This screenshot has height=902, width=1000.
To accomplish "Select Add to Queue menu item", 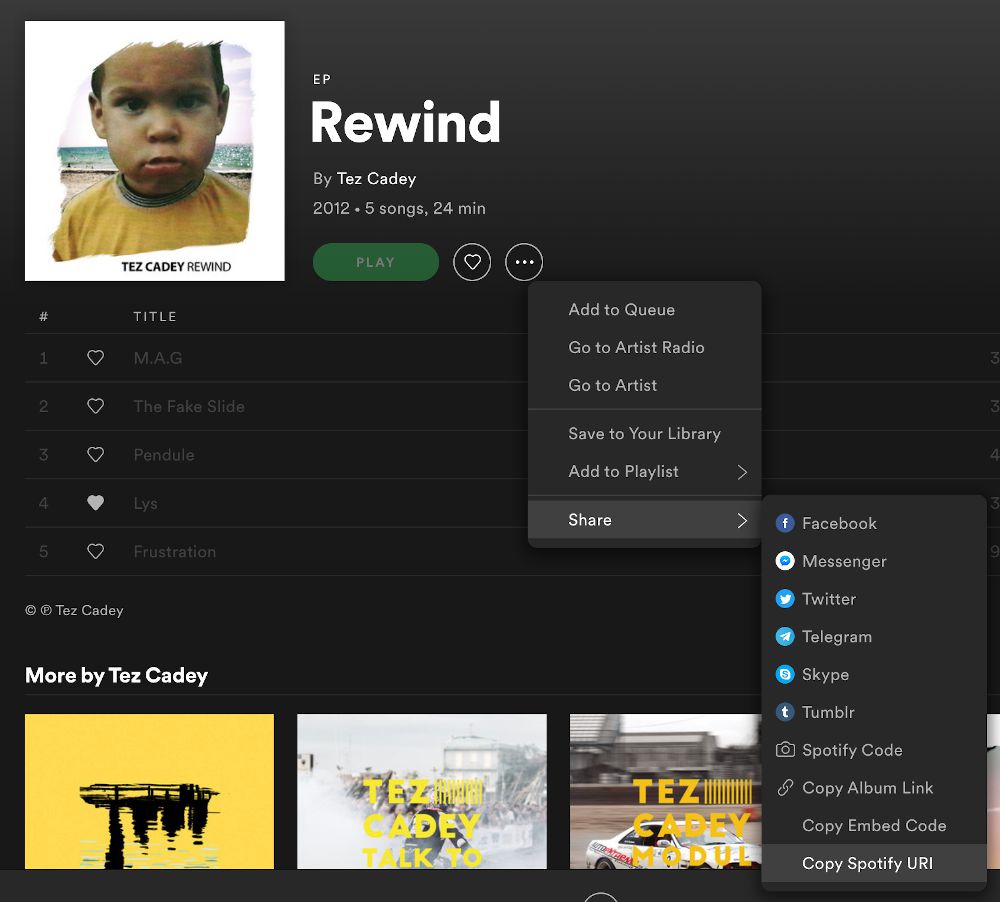I will [x=645, y=309].
